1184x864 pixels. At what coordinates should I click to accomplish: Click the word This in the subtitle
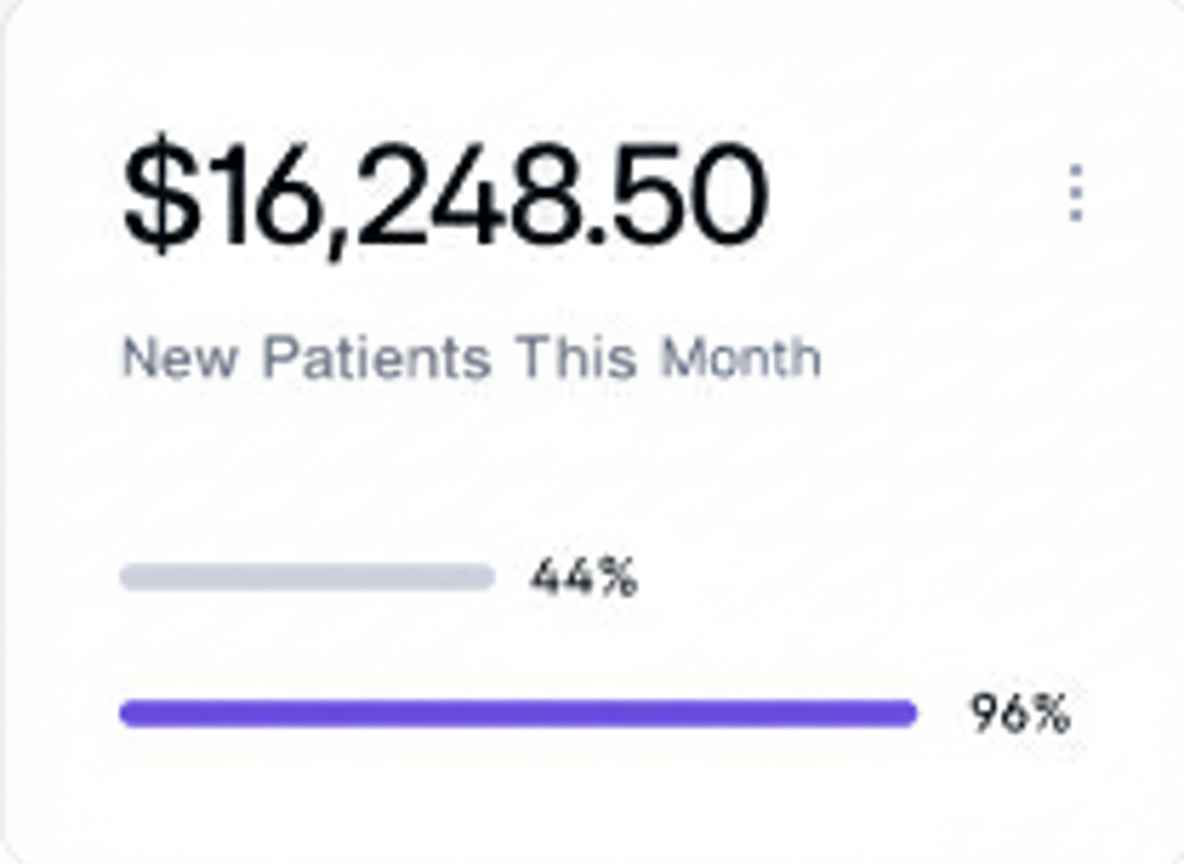(x=577, y=357)
